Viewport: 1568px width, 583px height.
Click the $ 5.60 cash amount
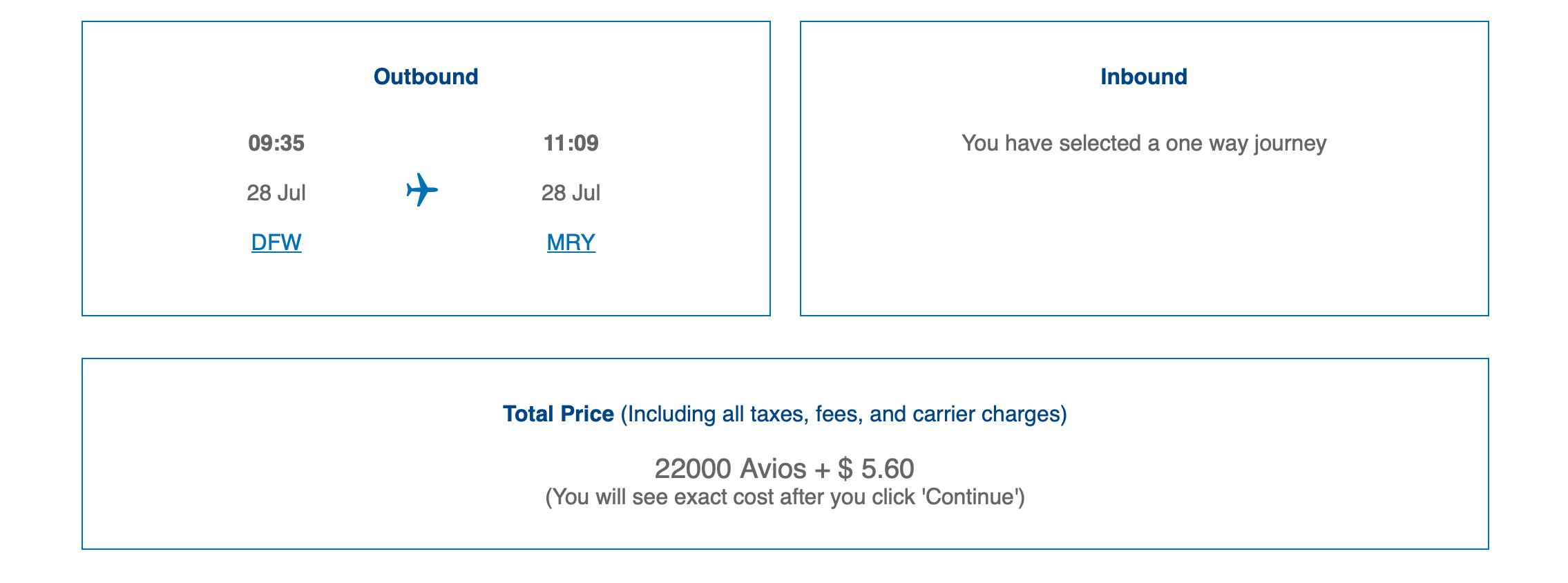pos(876,469)
